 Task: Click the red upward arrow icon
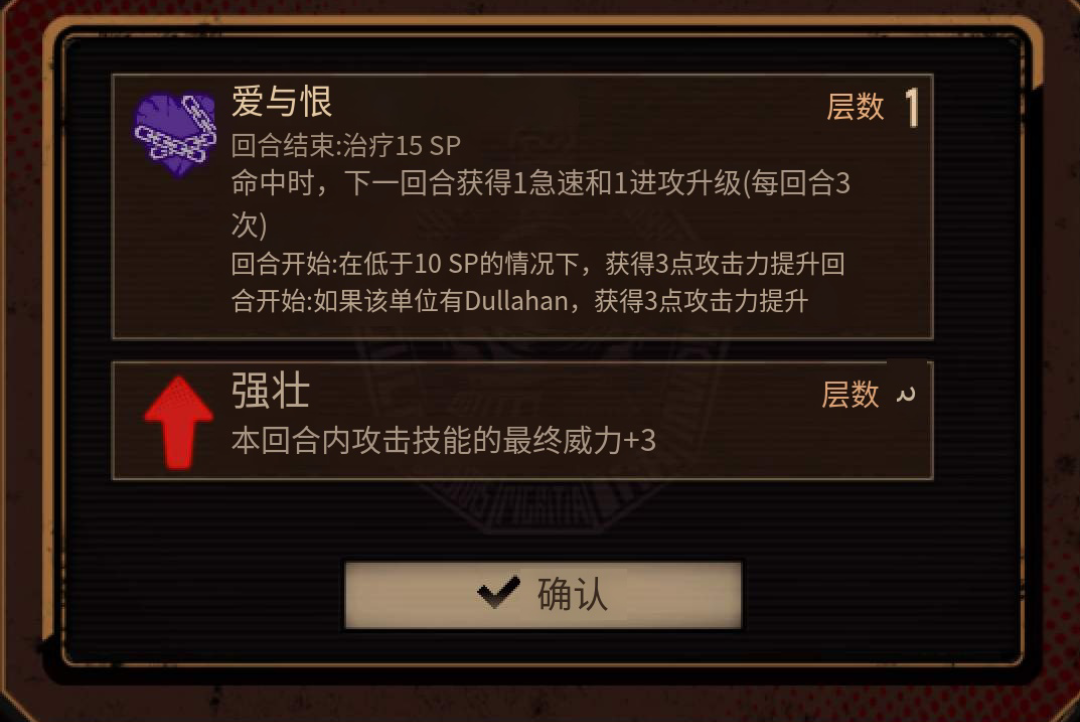(x=178, y=422)
